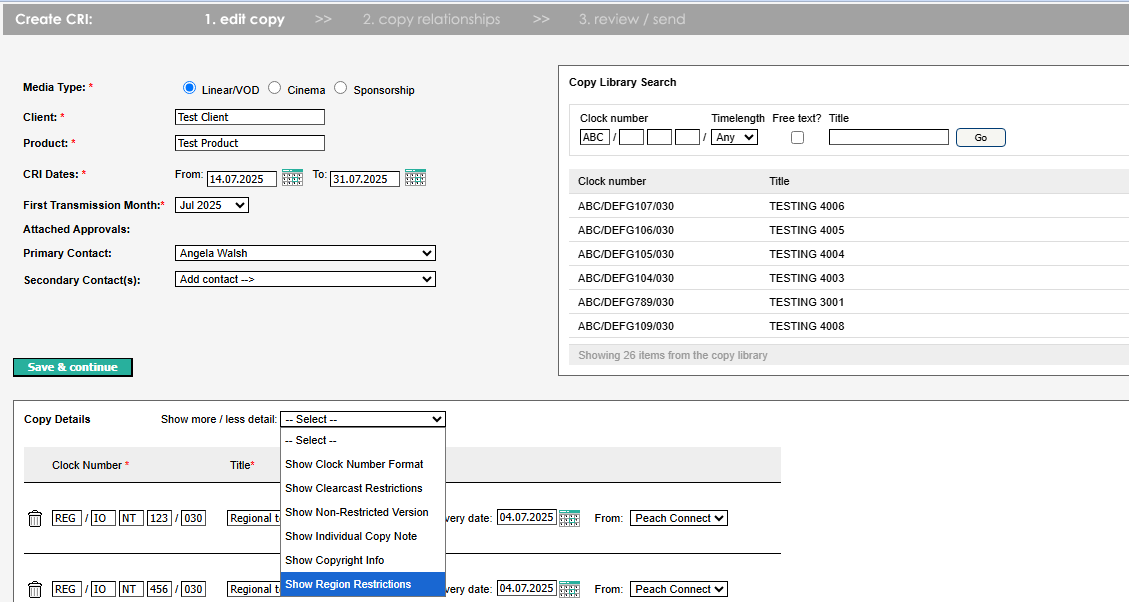Click the ABC clock number search field
This screenshot has width=1129, height=602.
[595, 137]
